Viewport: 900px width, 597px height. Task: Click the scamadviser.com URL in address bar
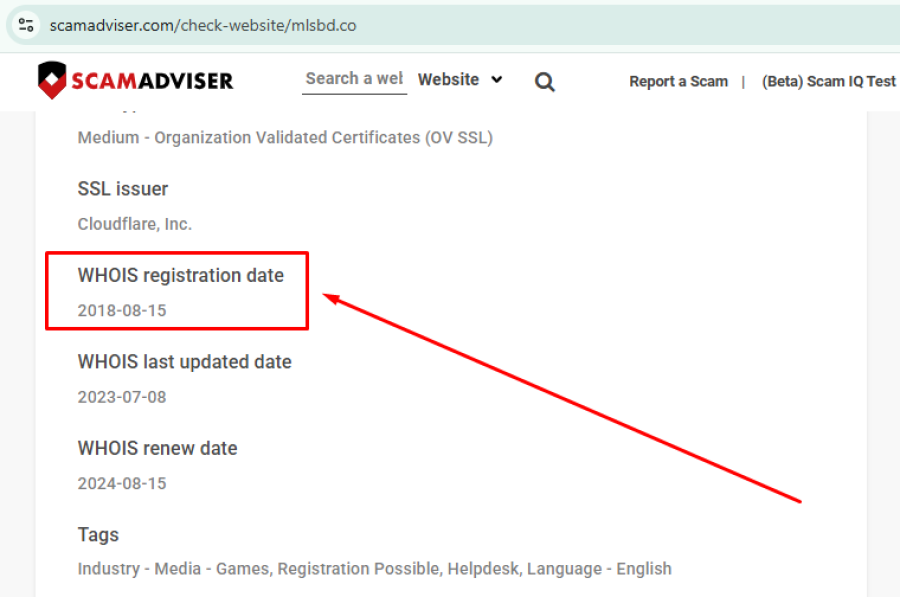[203, 26]
